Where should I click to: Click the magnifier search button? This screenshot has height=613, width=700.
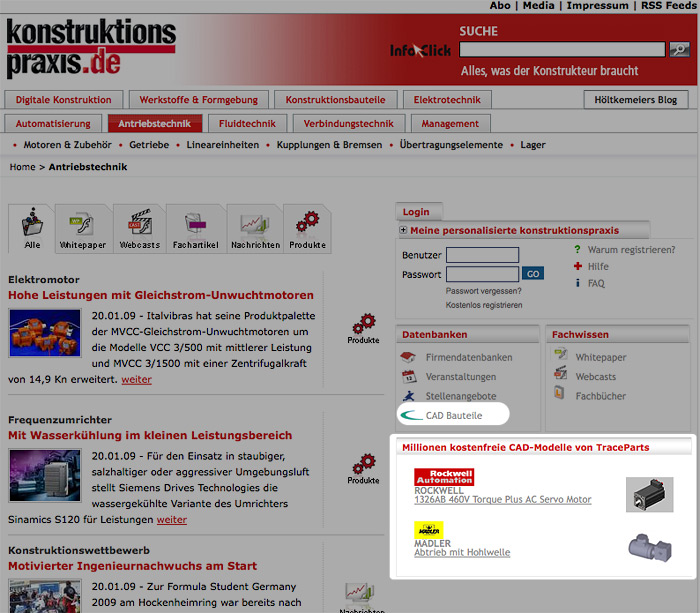tap(680, 49)
